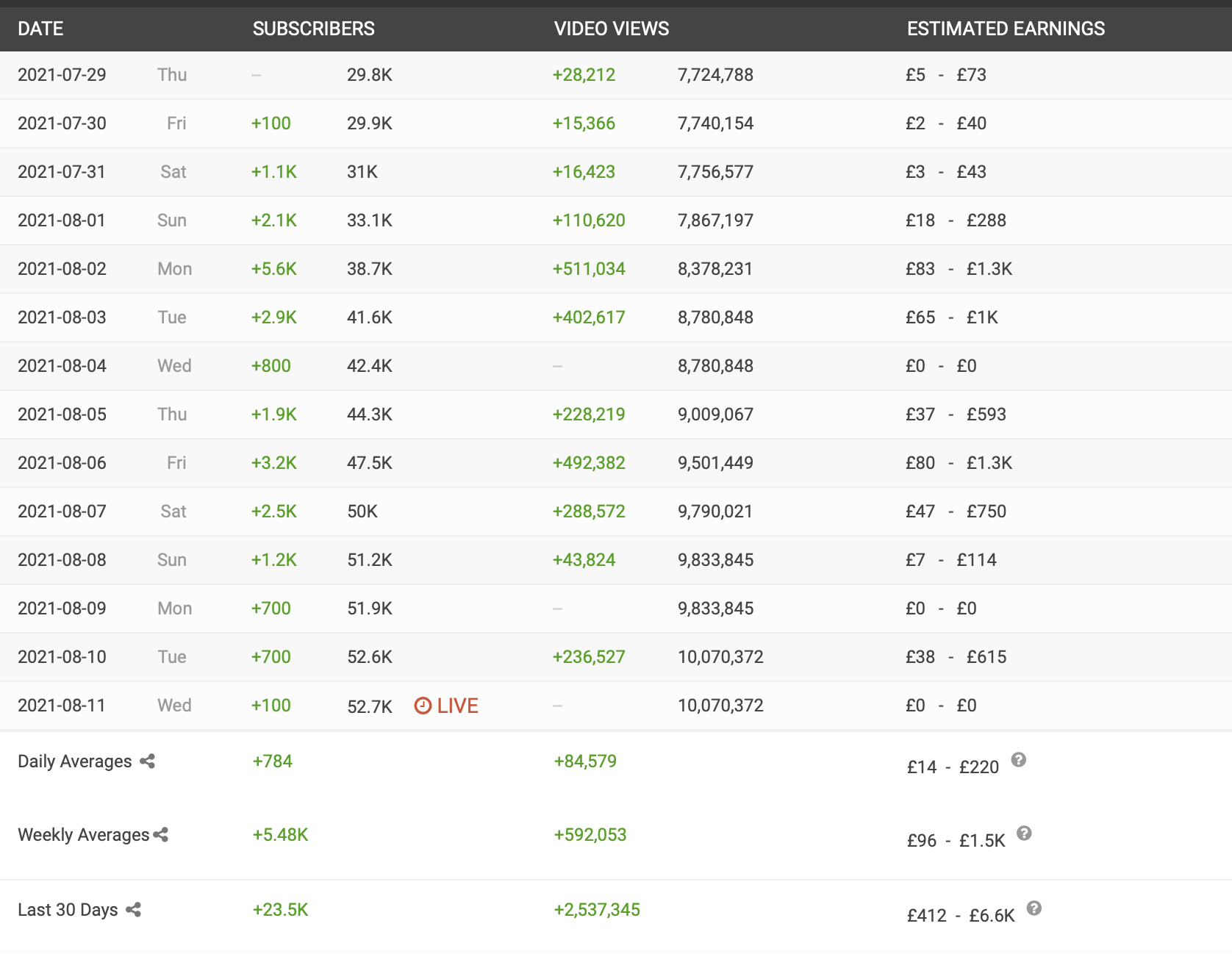
Task: Click earnings £7 - £114
Action: point(951,560)
